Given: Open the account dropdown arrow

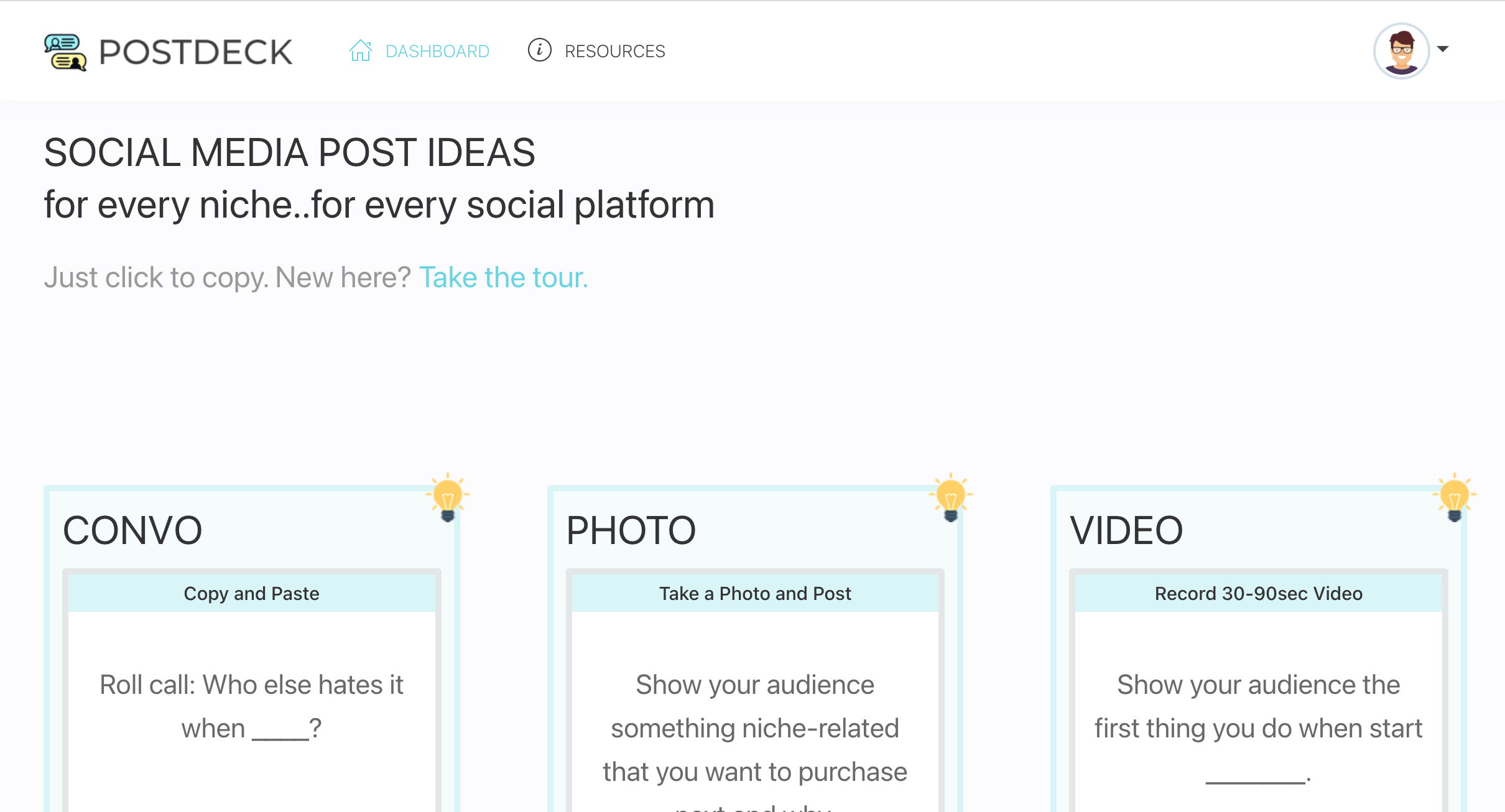Looking at the screenshot, I should pos(1443,49).
